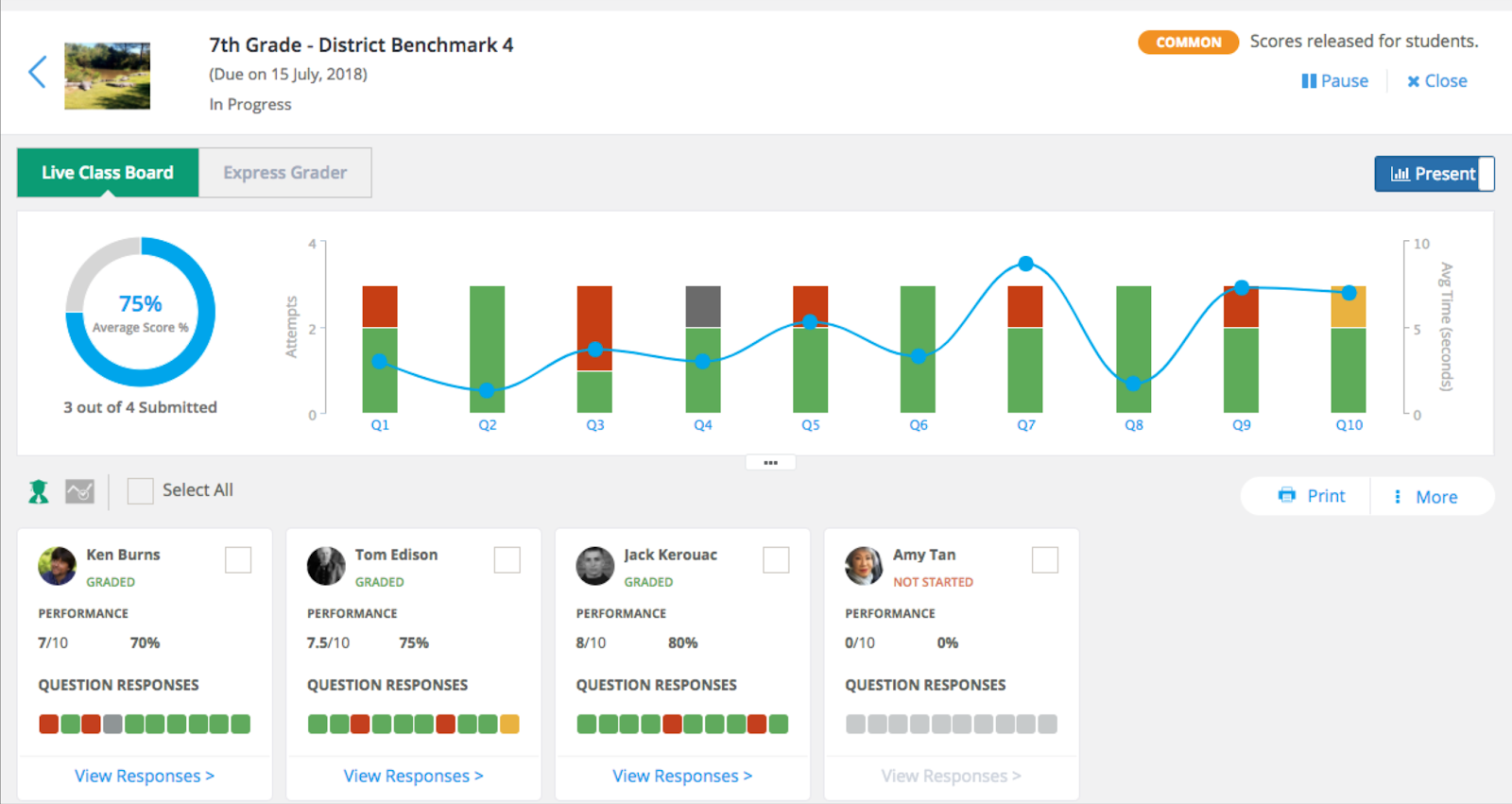Click Amy Tan profile avatar
The image size is (1512, 804).
click(864, 566)
